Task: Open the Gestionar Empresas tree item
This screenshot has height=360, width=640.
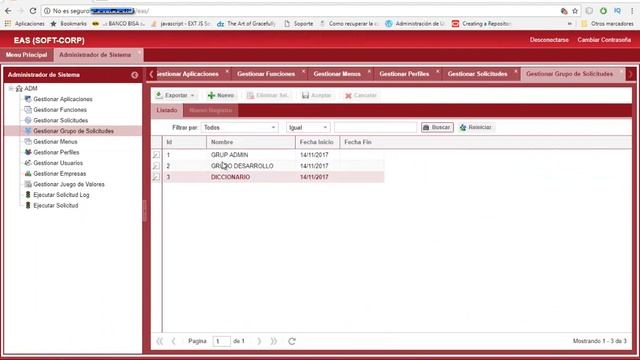Action: coord(60,173)
